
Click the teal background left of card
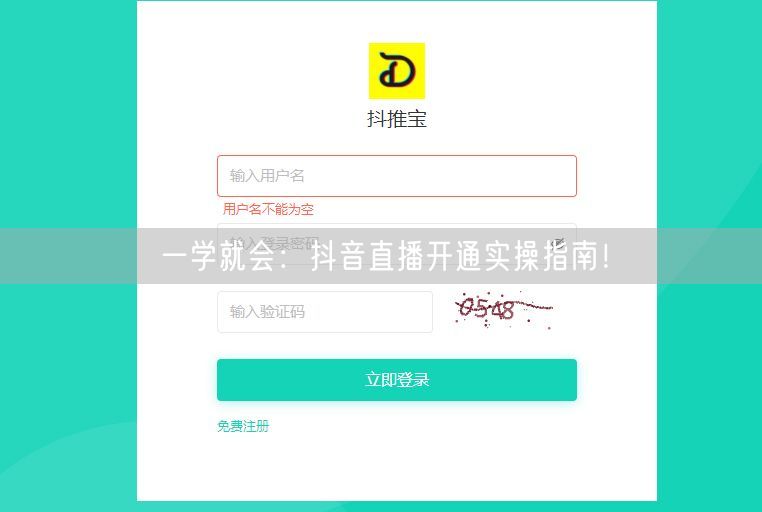coord(68,121)
